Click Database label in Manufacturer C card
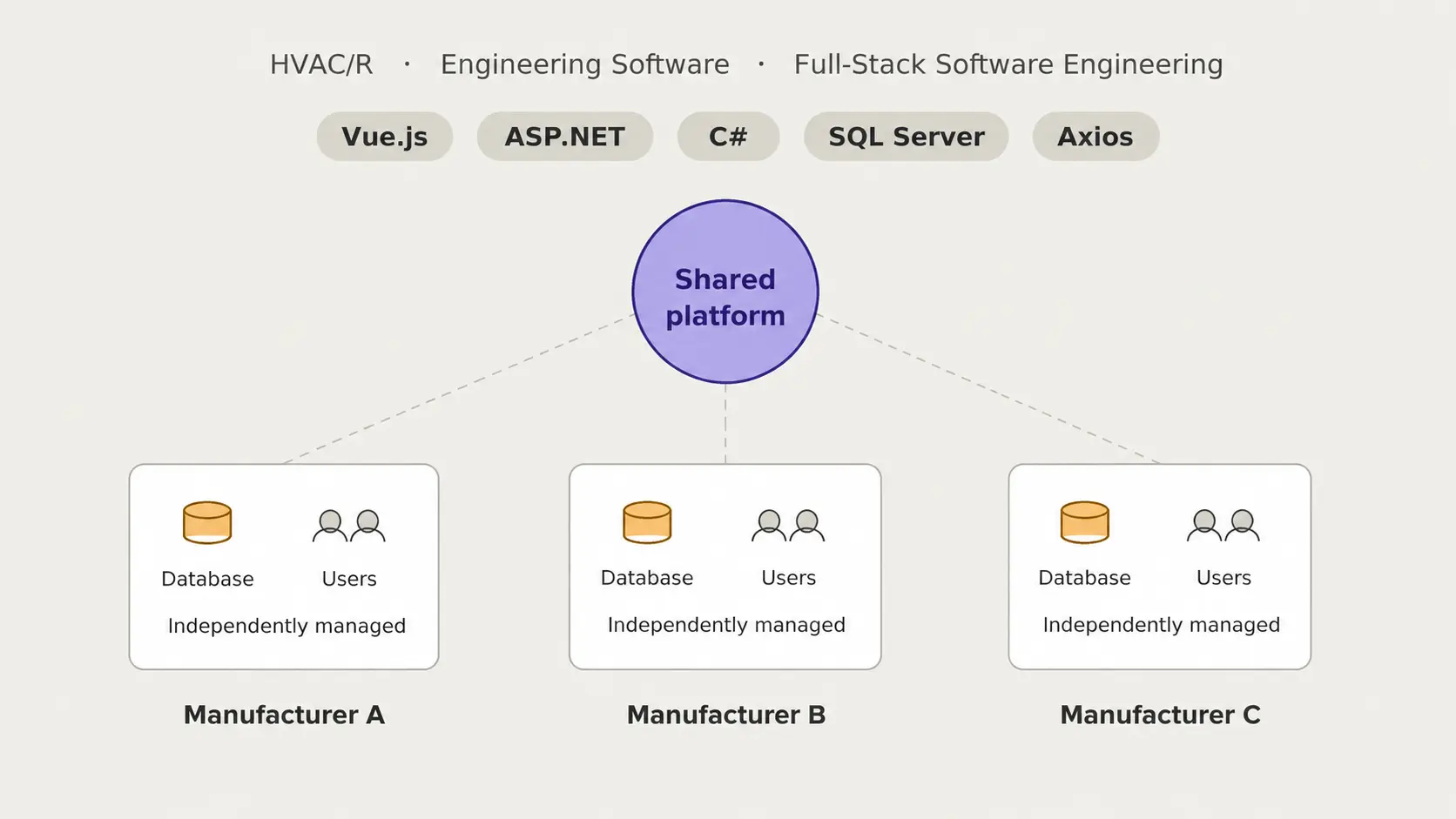The height and width of the screenshot is (819, 1456). [x=1084, y=578]
